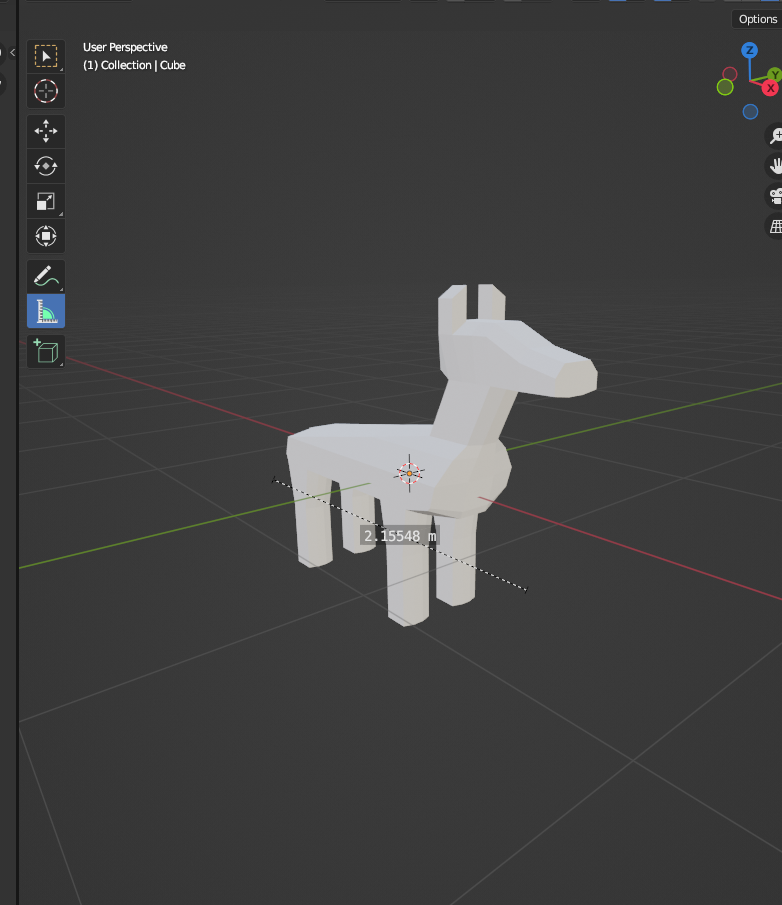Click the red X axis on navigation gizmo
Screen dimensions: 782x905
[770, 88]
